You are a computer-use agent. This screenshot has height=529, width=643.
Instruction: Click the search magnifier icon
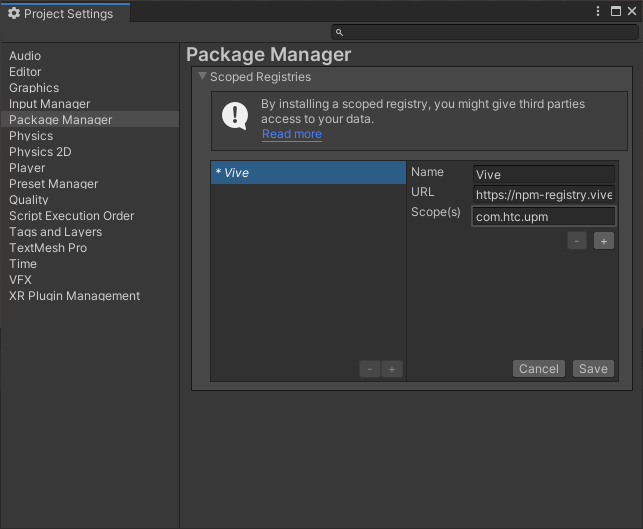339,33
